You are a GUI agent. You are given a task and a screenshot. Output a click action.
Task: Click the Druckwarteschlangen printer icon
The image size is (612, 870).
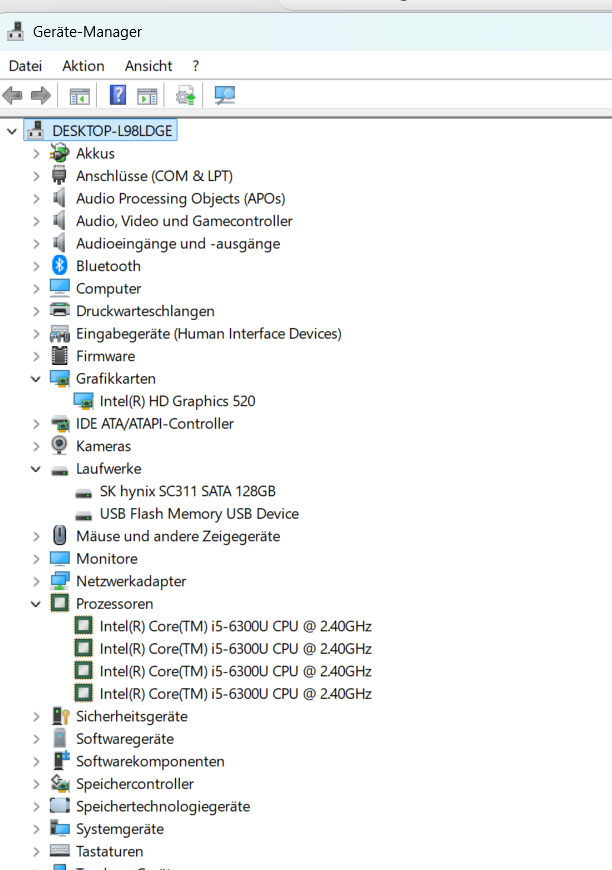[59, 310]
